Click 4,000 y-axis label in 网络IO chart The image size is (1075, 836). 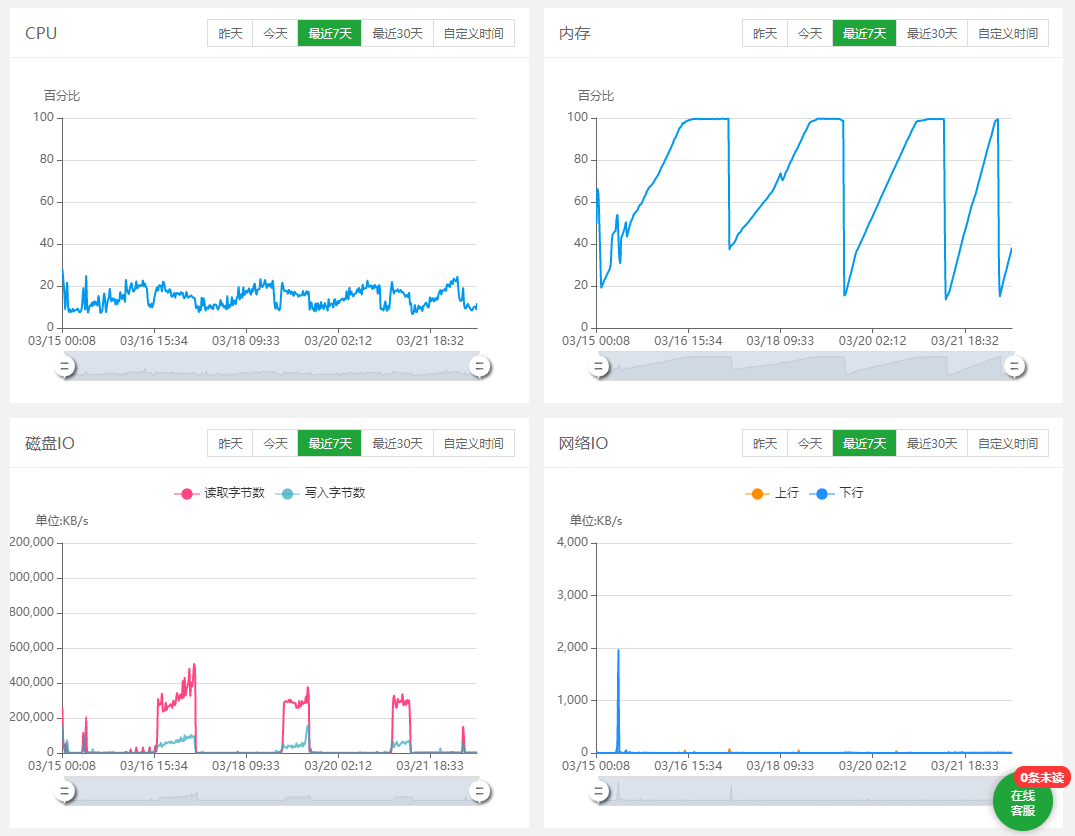click(x=572, y=542)
